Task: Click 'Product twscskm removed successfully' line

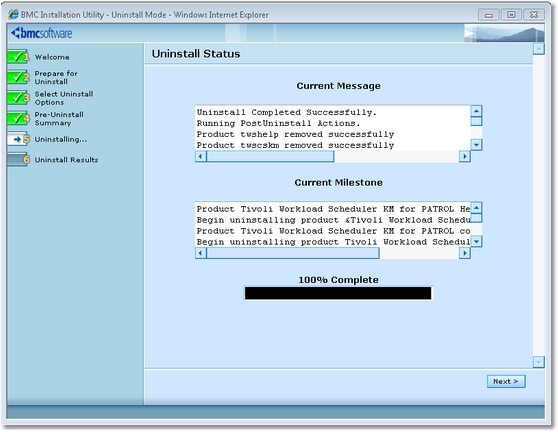Action: click(x=295, y=146)
